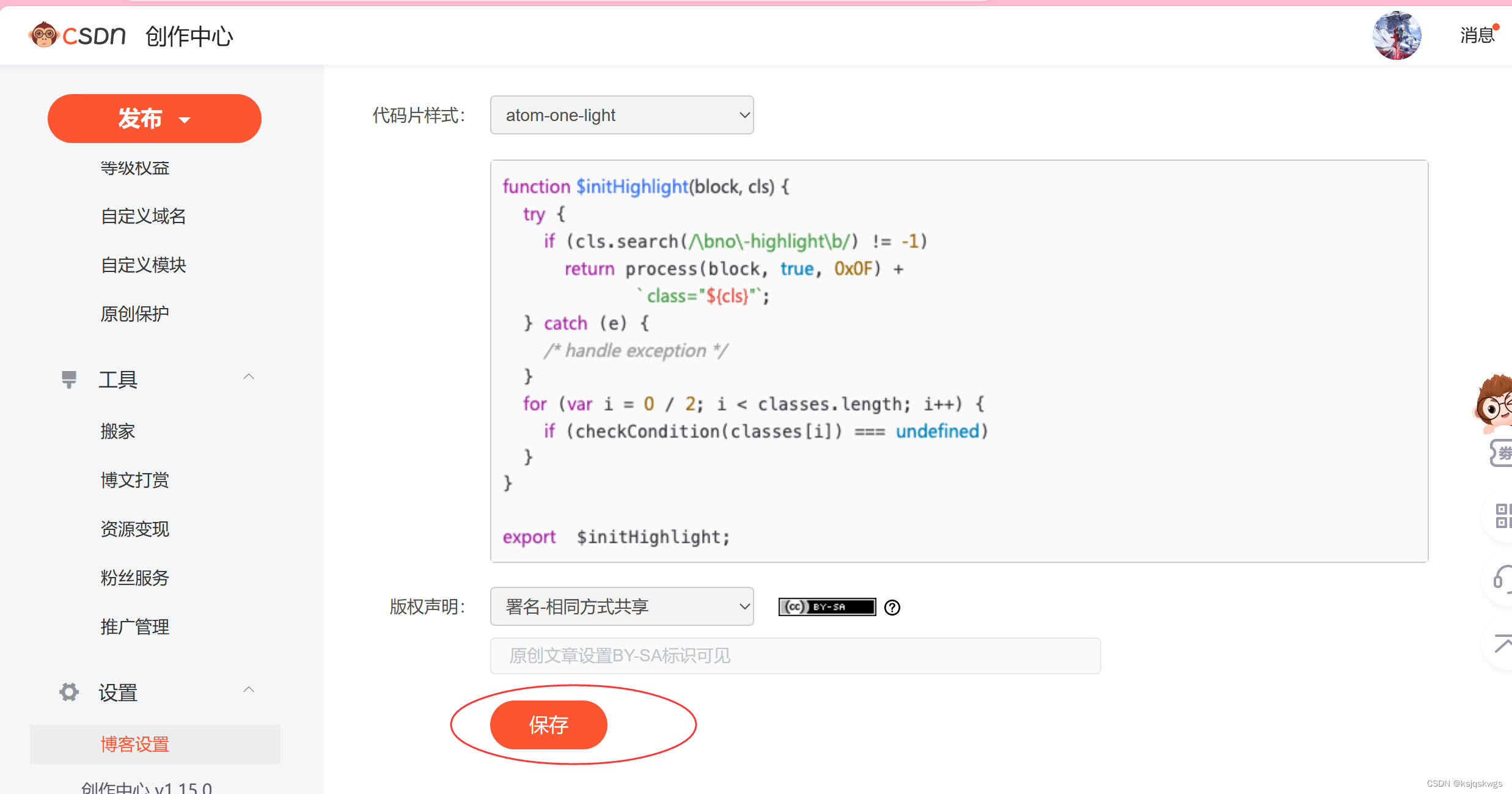This screenshot has width=1512, height=794.
Task: Click the 设置 section header label
Action: click(x=118, y=693)
